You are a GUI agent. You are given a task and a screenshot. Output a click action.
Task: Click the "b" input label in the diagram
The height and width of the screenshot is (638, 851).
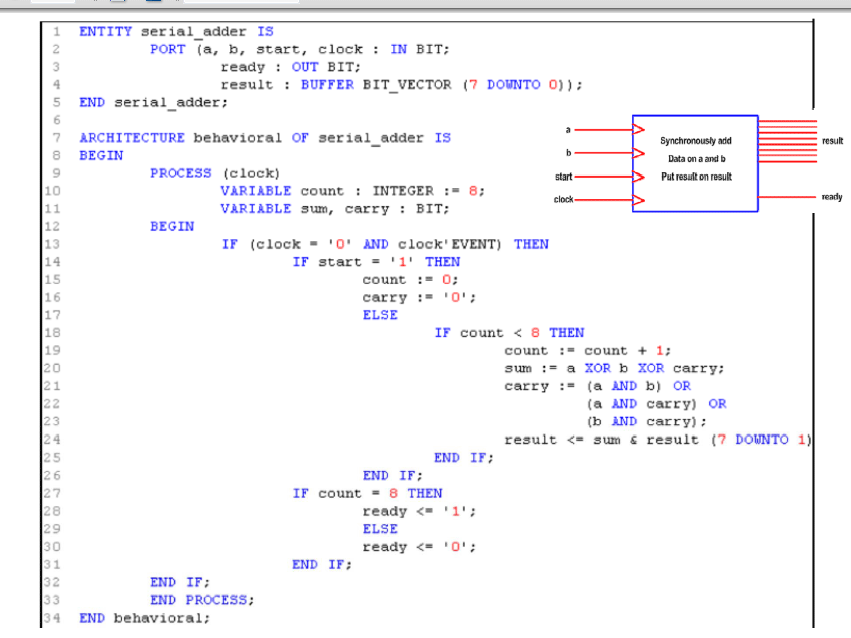click(x=568, y=153)
